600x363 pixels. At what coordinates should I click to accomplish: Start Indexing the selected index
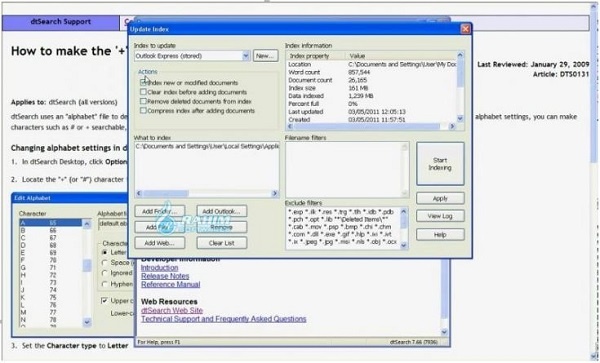pyautogui.click(x=440, y=164)
